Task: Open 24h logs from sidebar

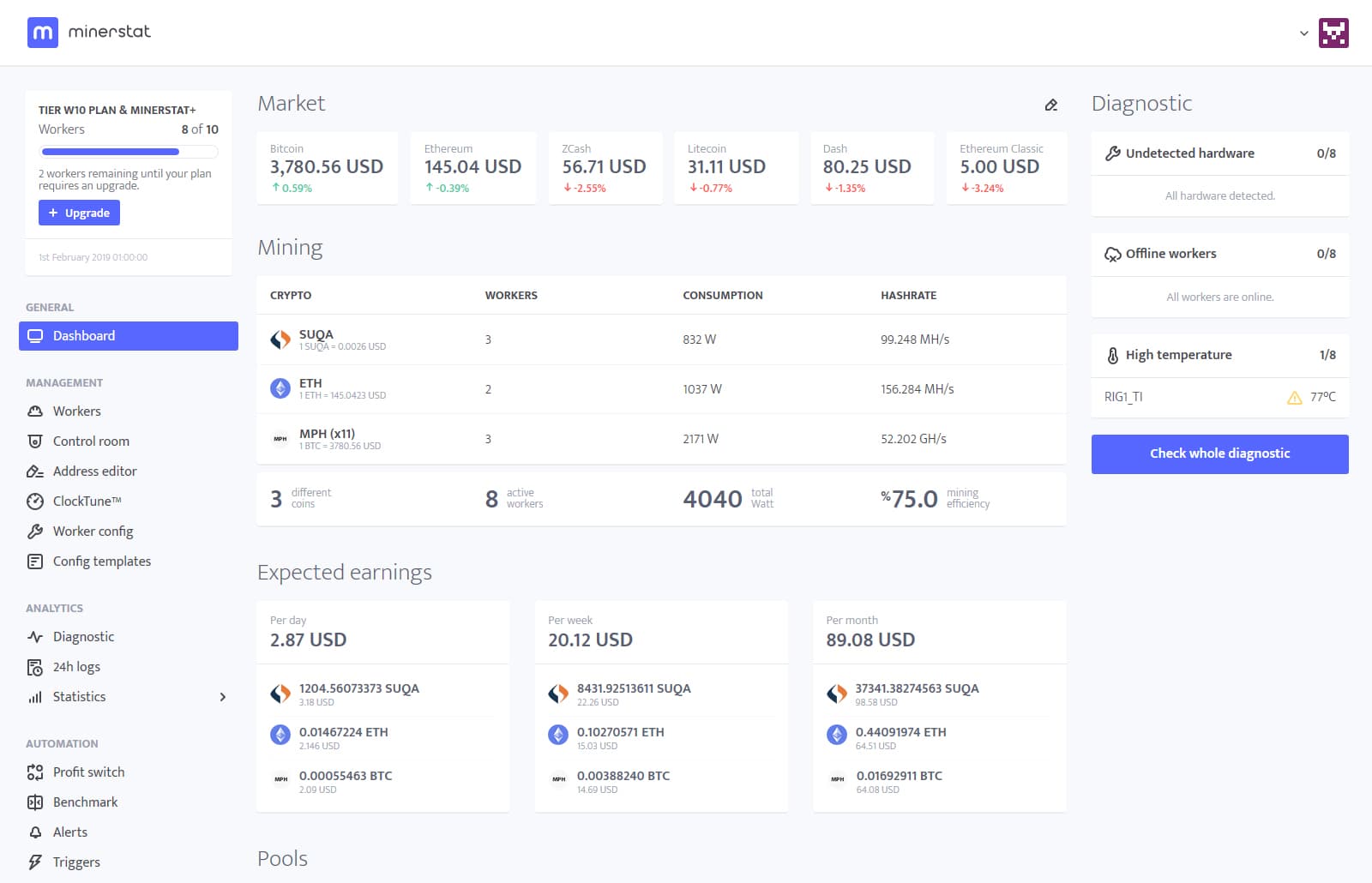Action: (76, 667)
